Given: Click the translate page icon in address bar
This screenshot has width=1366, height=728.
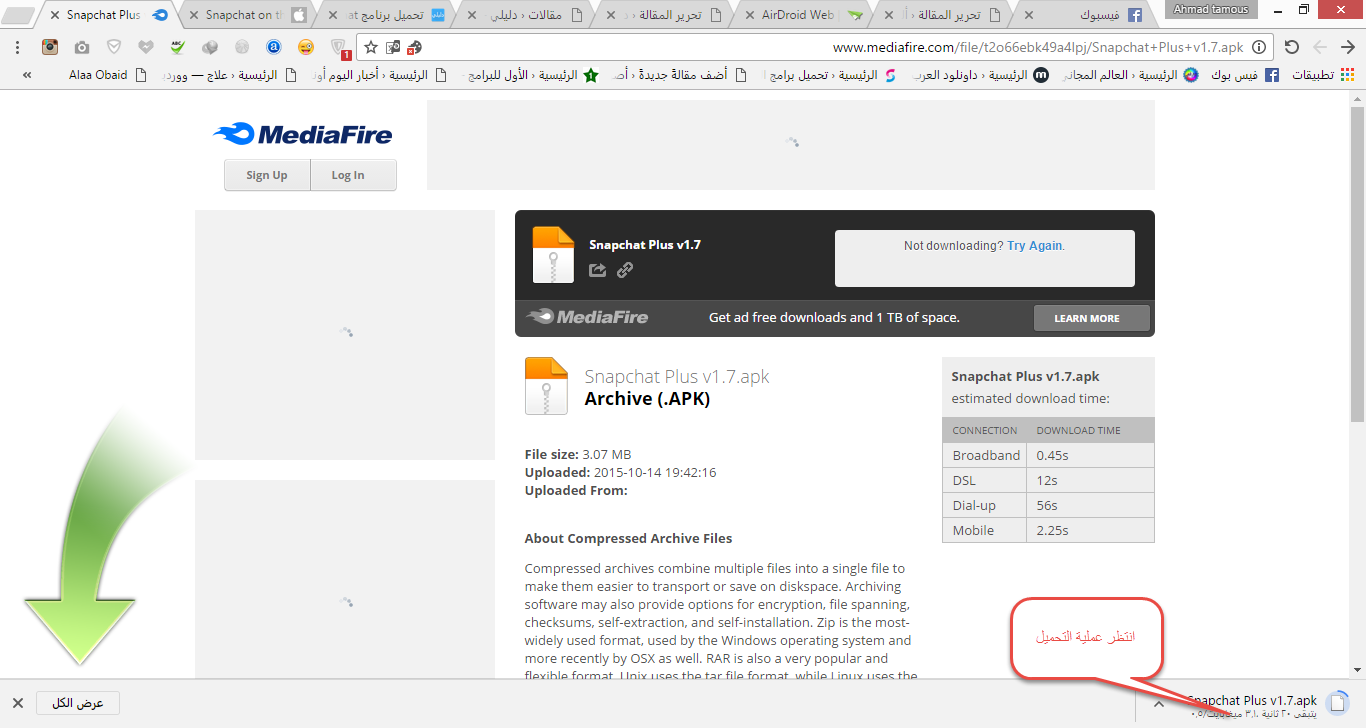Looking at the screenshot, I should tap(393, 47).
